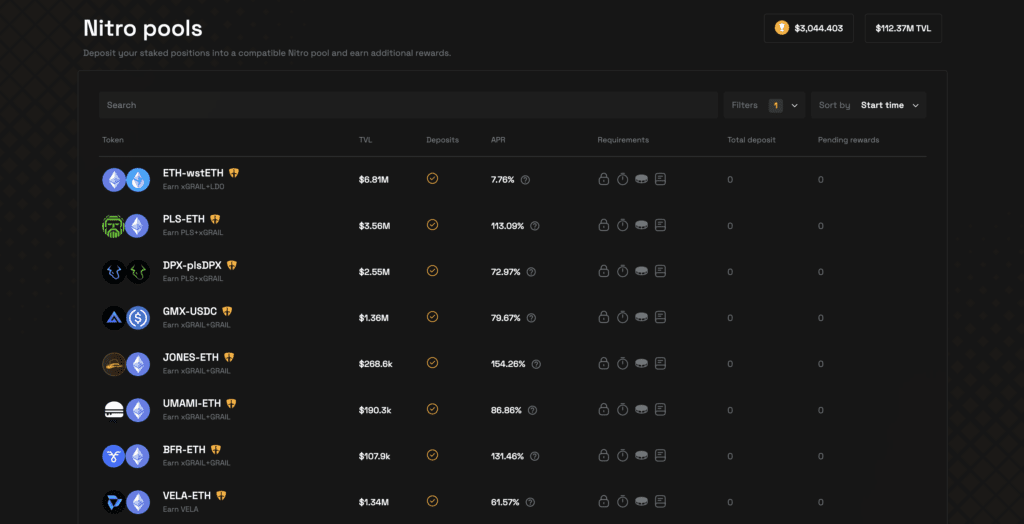Click into the Search field
Screen dimensions: 1024x524
point(408,105)
